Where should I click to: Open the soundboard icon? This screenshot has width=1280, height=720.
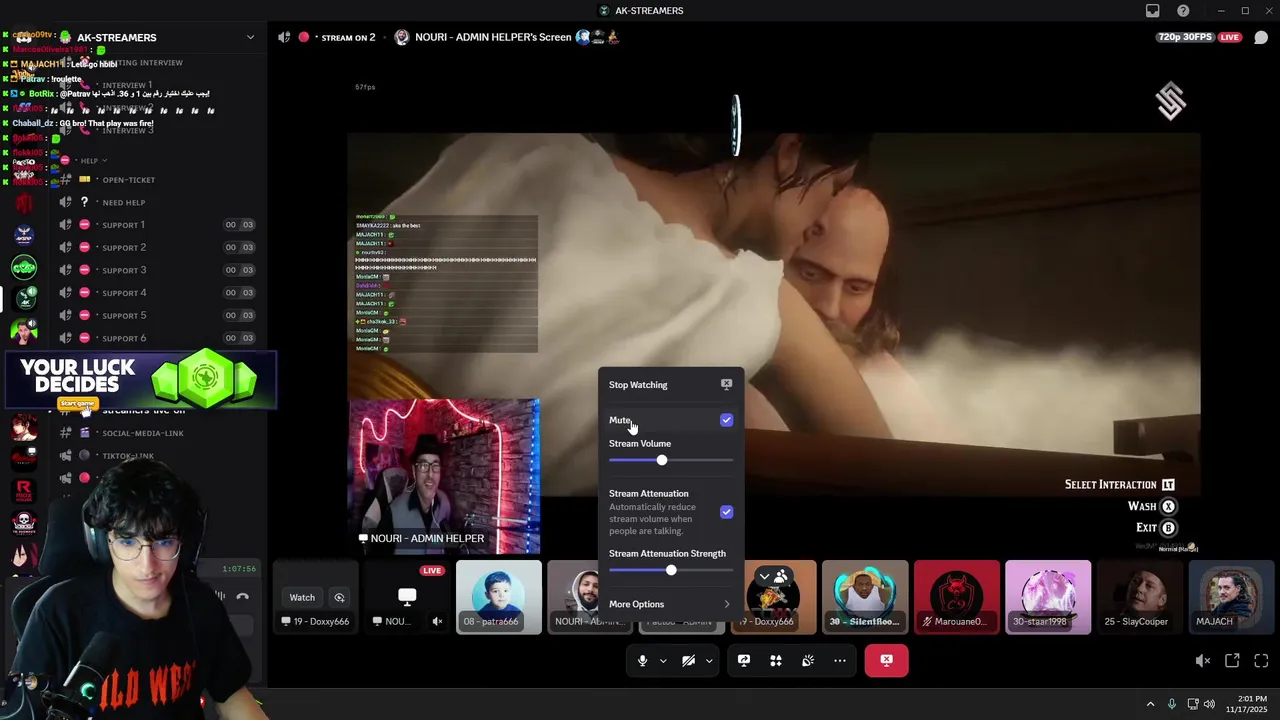tap(808, 660)
